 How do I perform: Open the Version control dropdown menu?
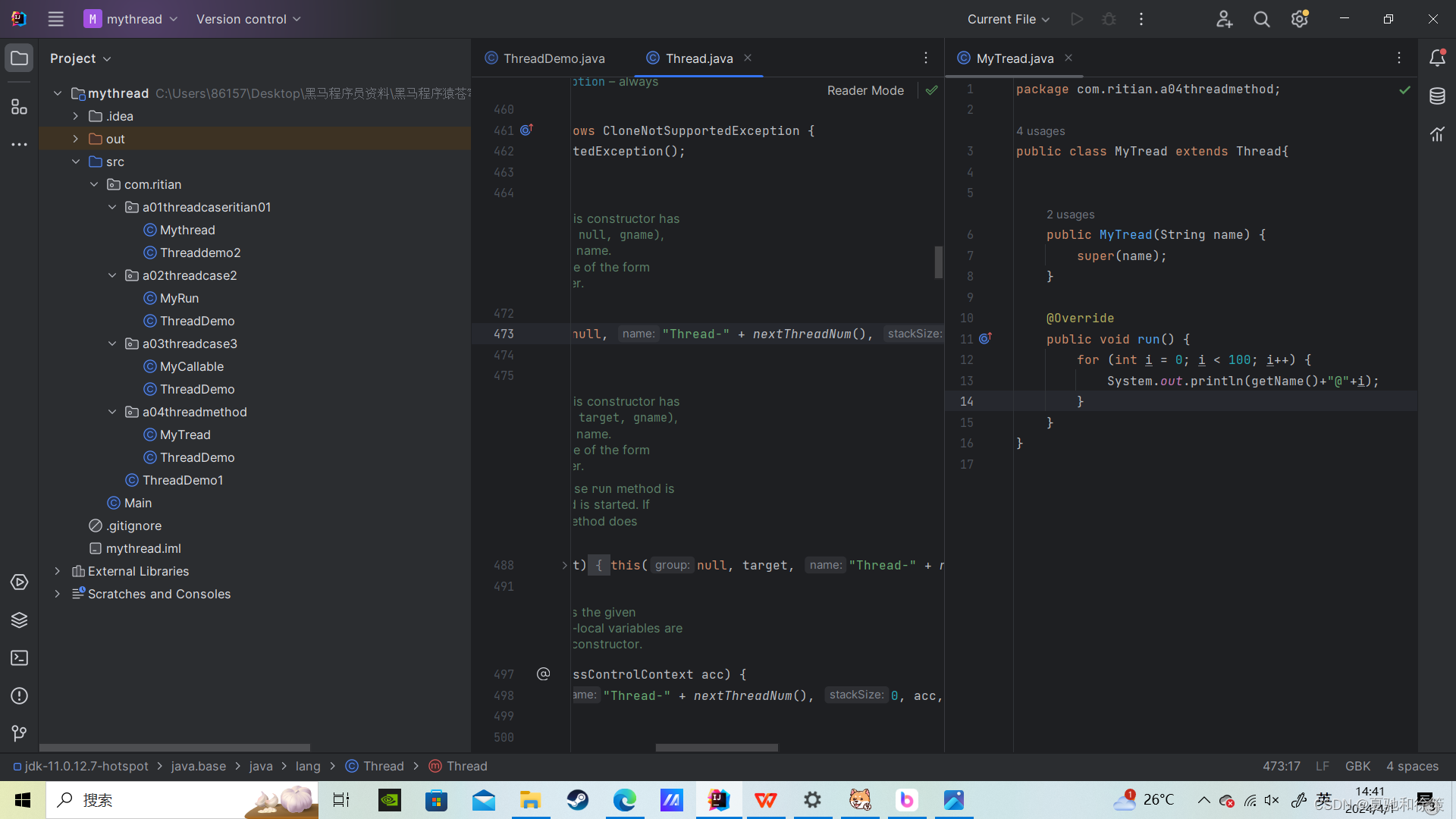click(x=248, y=20)
